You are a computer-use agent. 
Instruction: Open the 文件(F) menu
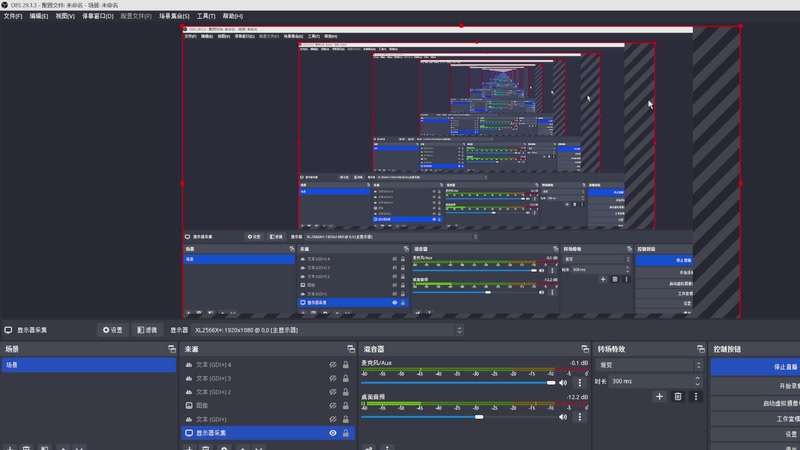pos(13,16)
